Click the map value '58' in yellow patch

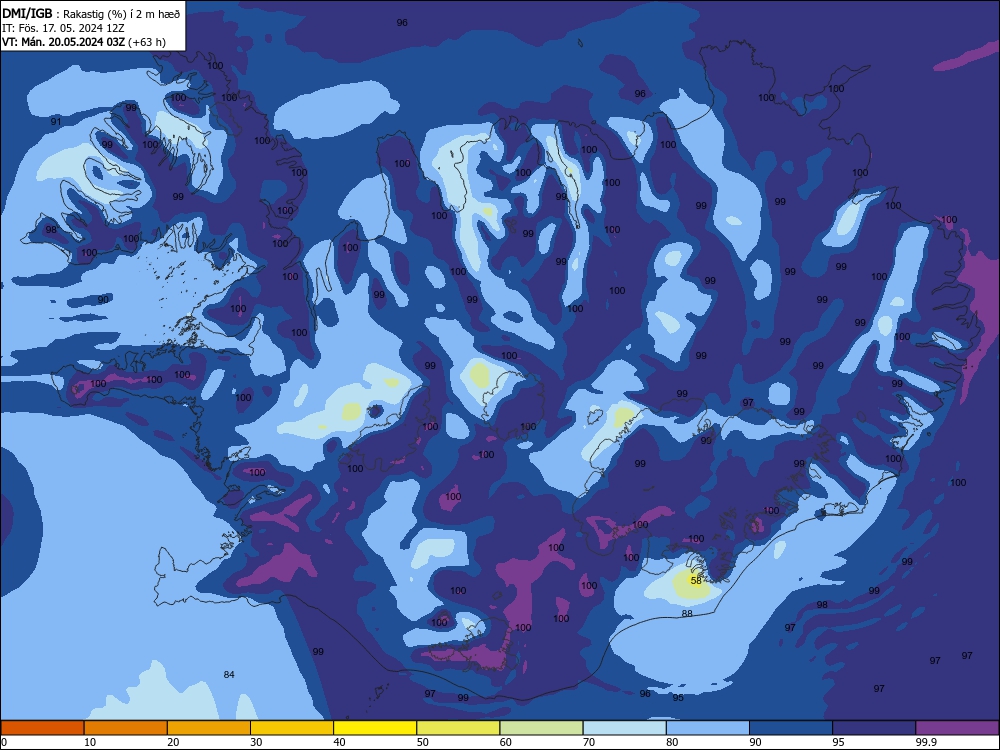(x=696, y=581)
